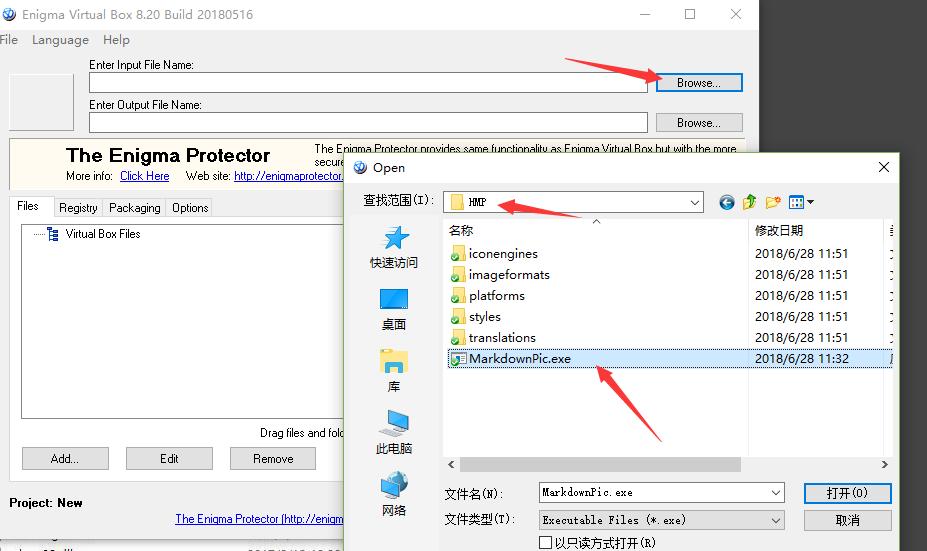Click the scroll right arrow in file list
The width and height of the screenshot is (927, 551).
[884, 465]
